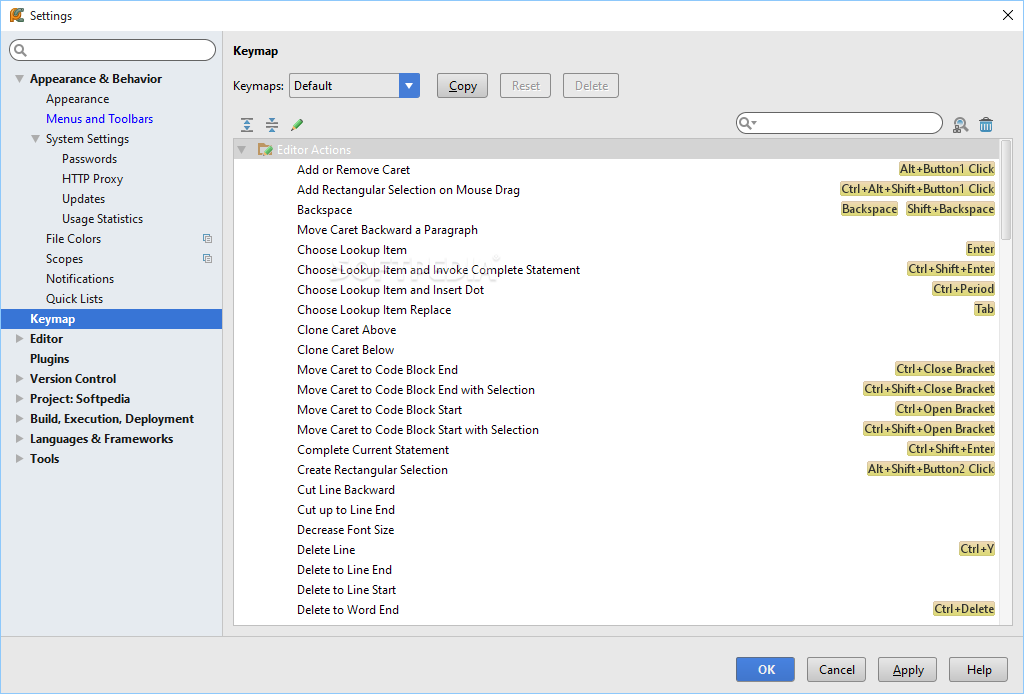Open the Plugins settings page

(x=50, y=359)
